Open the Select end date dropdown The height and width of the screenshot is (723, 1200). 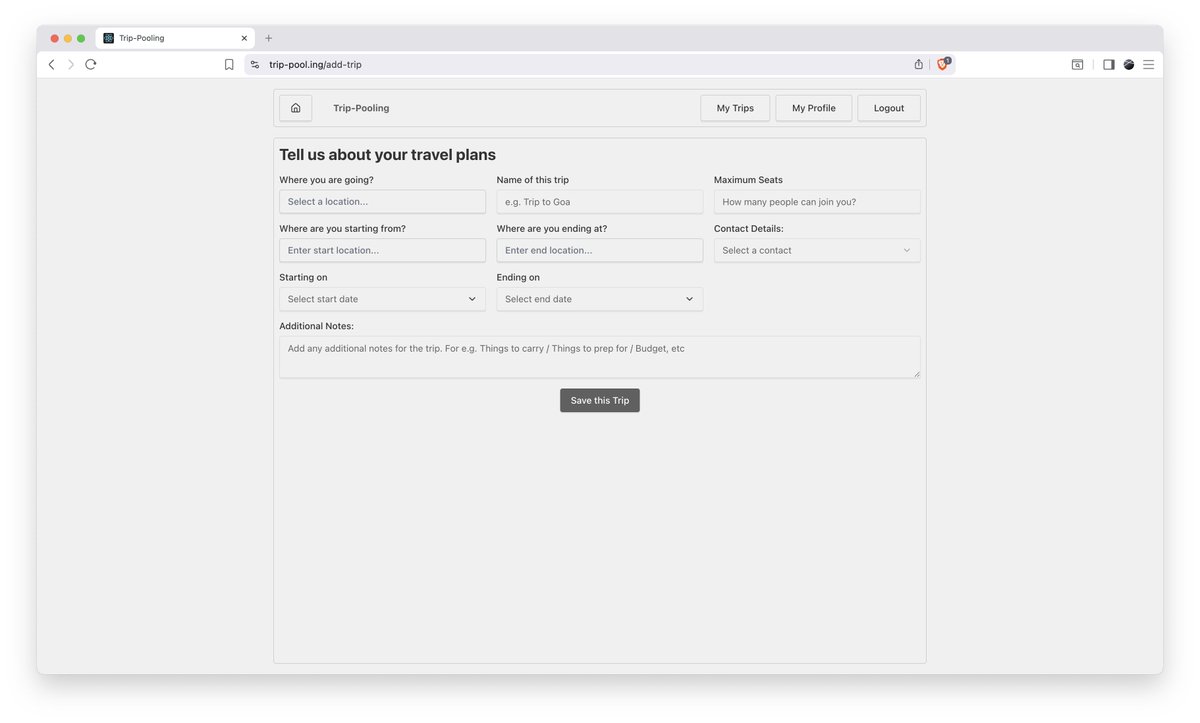(599, 298)
